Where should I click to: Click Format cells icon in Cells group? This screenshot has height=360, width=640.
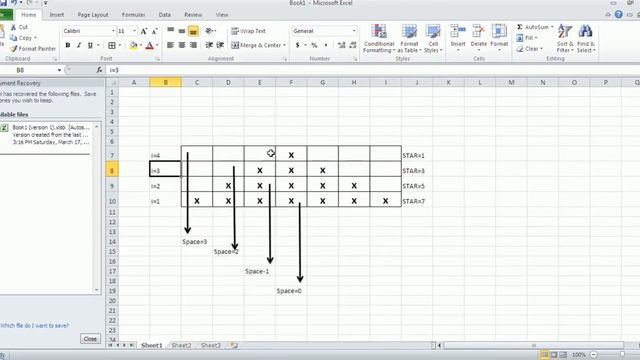click(x=499, y=31)
